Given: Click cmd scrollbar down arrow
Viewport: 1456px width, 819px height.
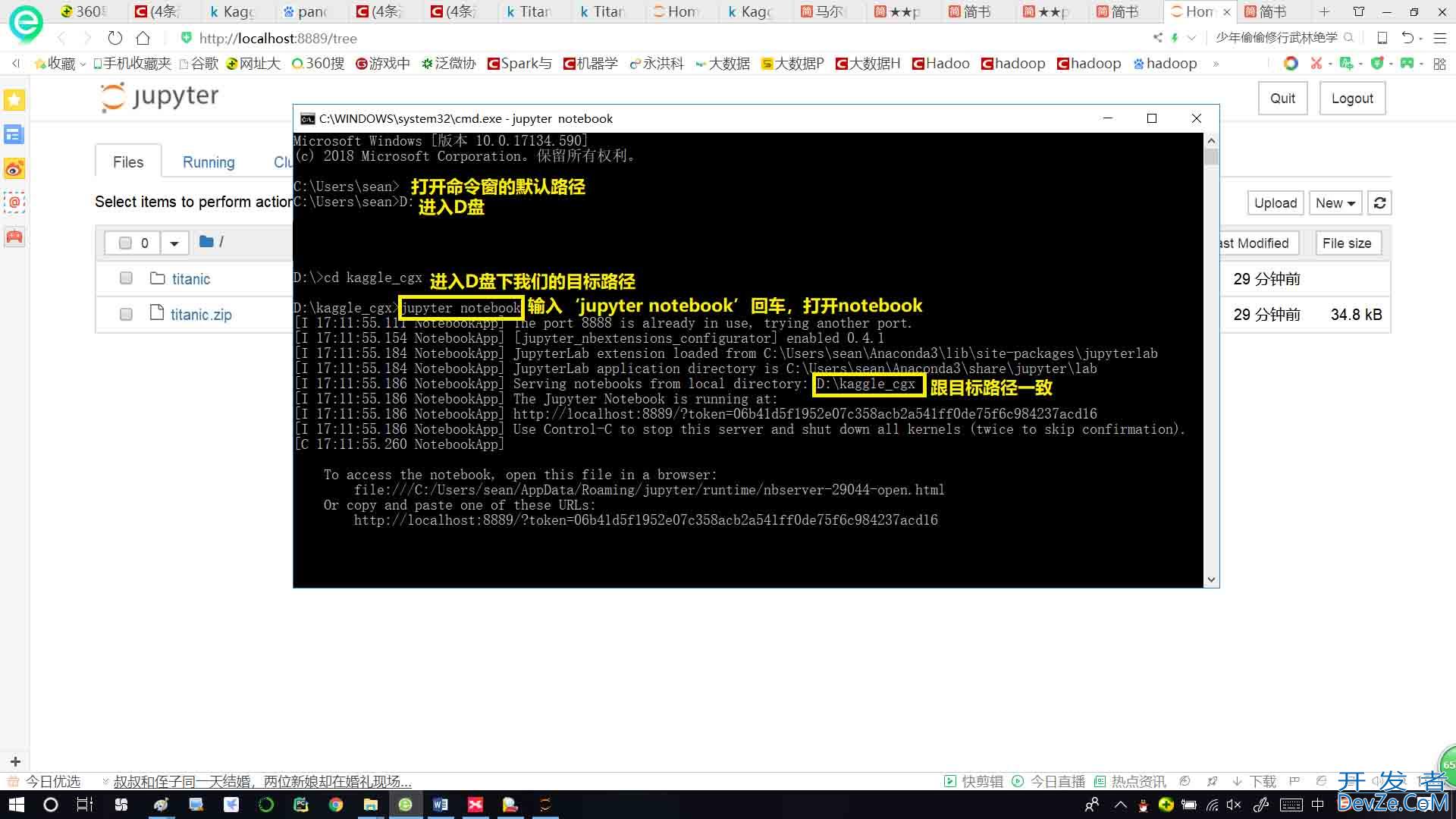Looking at the screenshot, I should 1211,579.
